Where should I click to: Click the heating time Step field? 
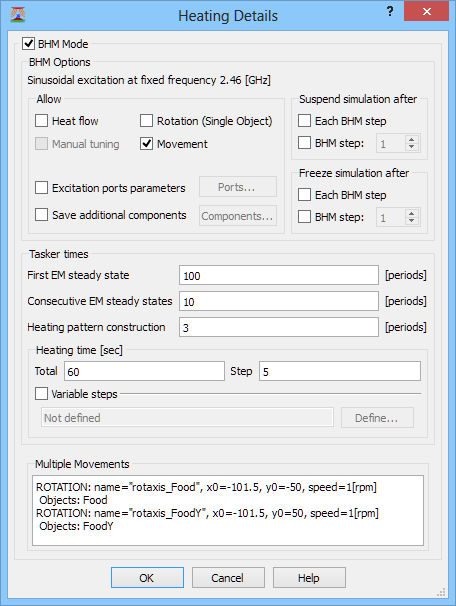click(340, 371)
